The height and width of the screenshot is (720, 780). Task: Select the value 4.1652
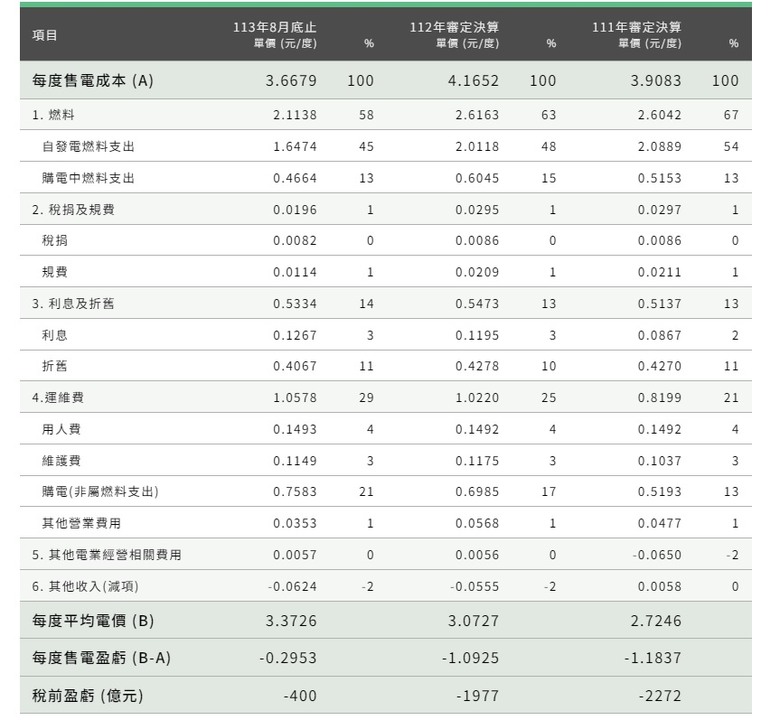[x=473, y=81]
